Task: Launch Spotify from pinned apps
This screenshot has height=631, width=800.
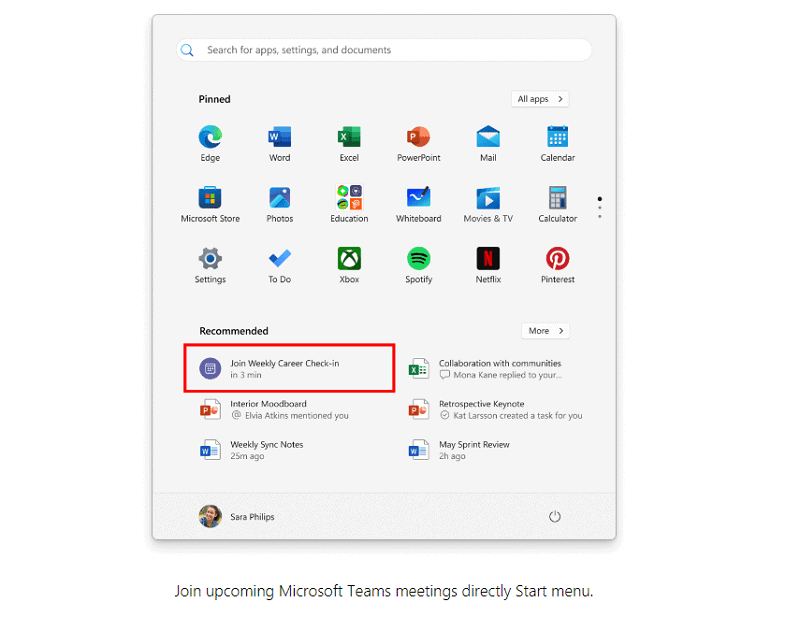Action: pyautogui.click(x=418, y=265)
